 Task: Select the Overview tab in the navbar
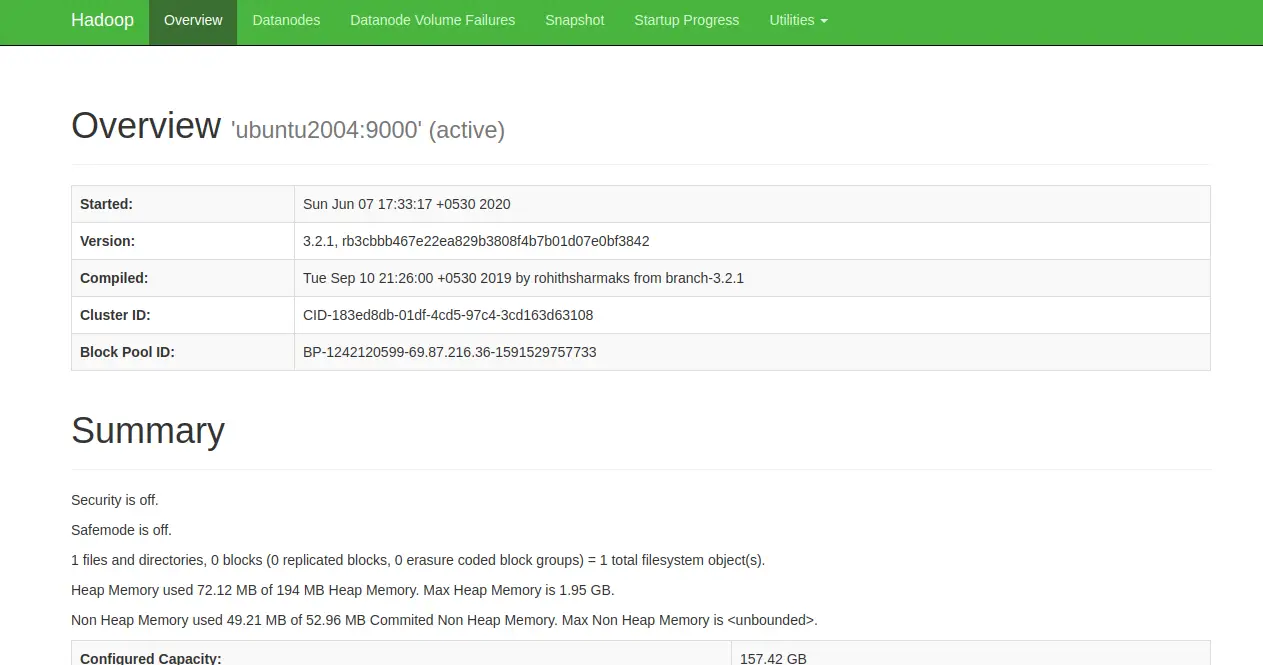(193, 21)
